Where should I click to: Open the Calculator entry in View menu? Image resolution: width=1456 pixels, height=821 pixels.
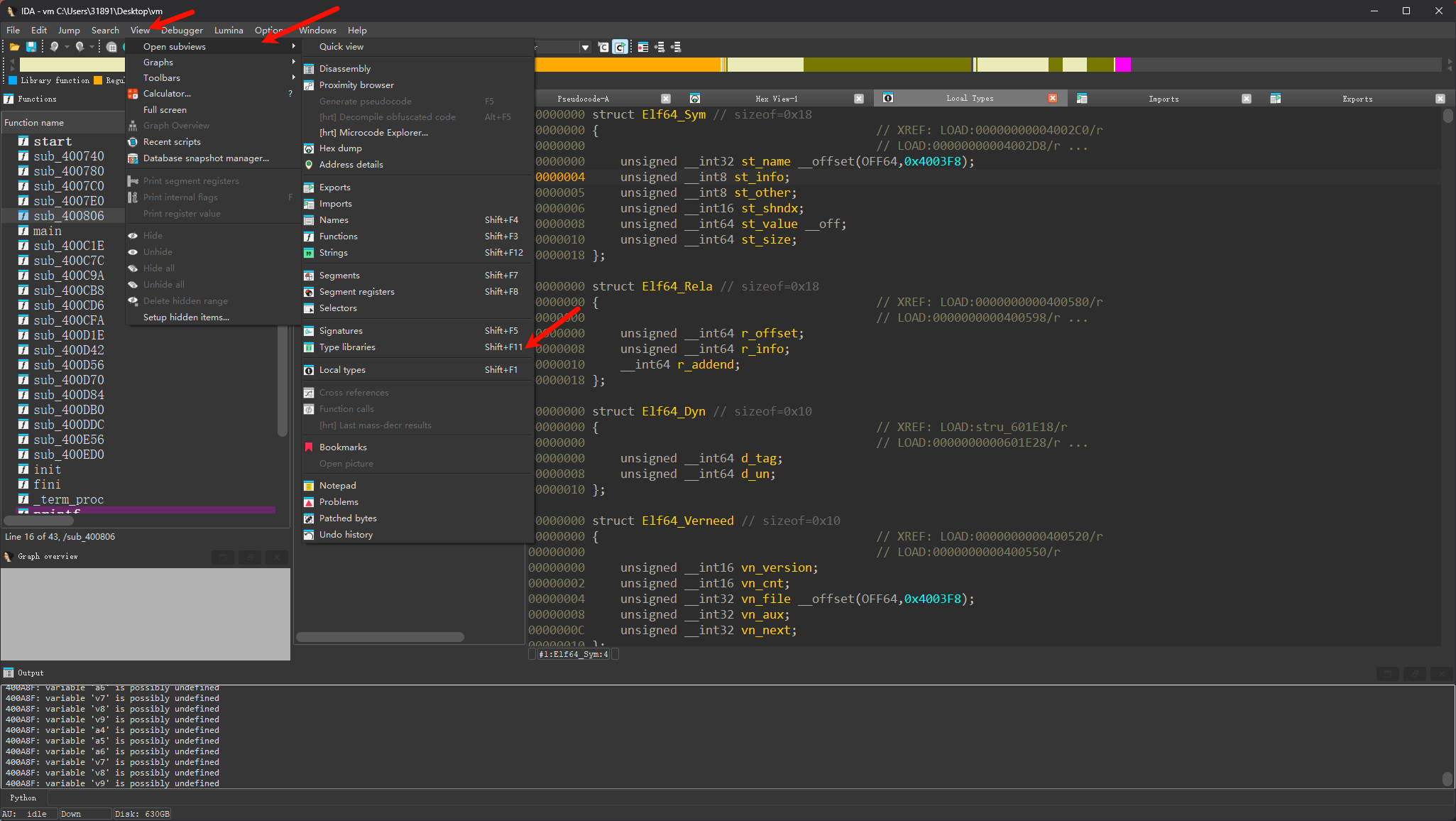coord(167,94)
